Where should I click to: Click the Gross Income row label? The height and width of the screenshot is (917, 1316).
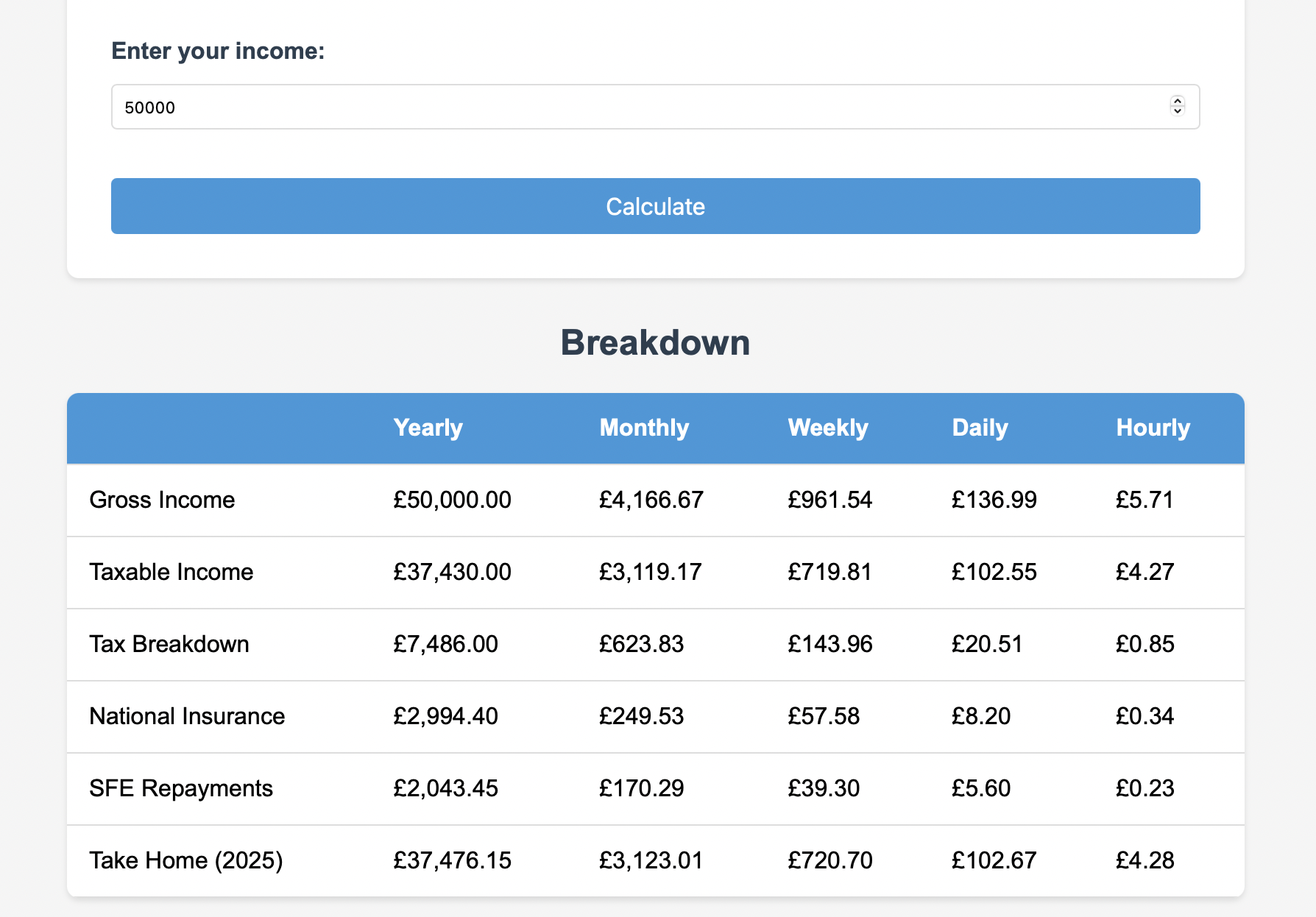tap(162, 500)
